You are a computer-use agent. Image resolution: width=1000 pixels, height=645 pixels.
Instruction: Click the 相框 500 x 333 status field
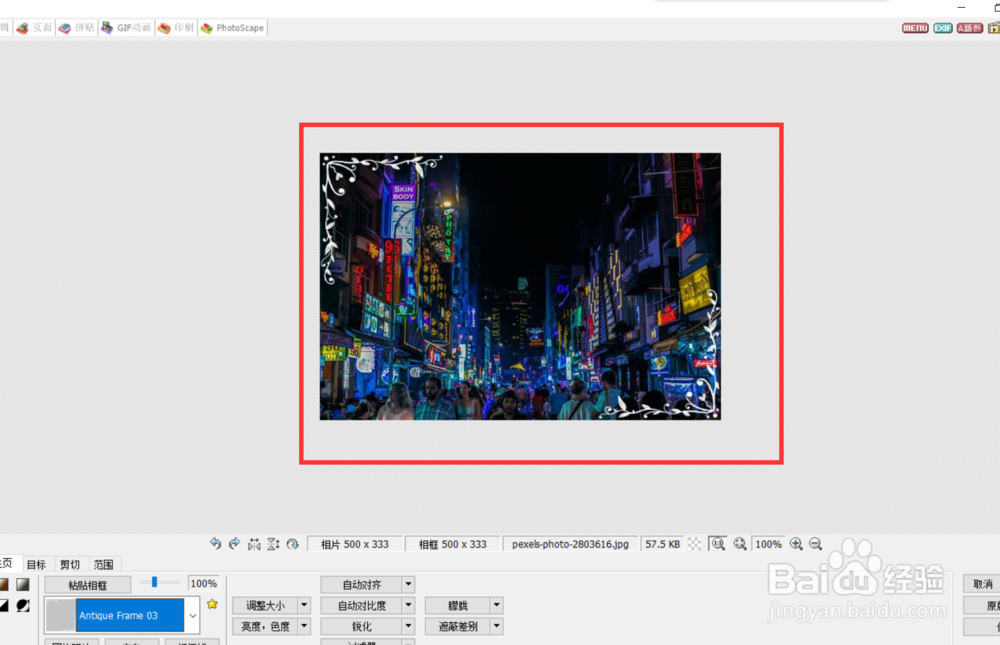pos(453,544)
